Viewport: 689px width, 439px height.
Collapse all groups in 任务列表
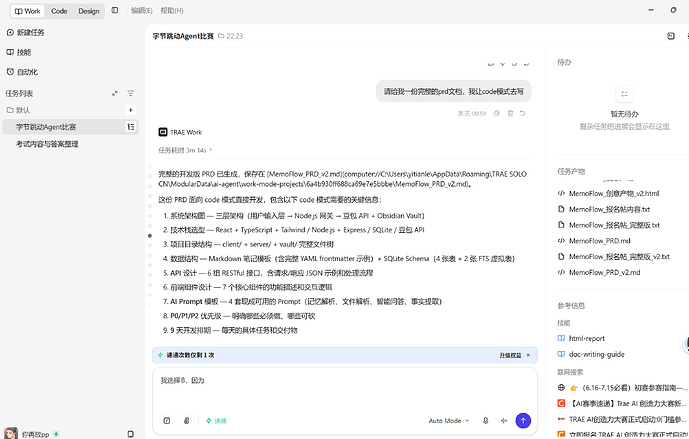tap(115, 93)
